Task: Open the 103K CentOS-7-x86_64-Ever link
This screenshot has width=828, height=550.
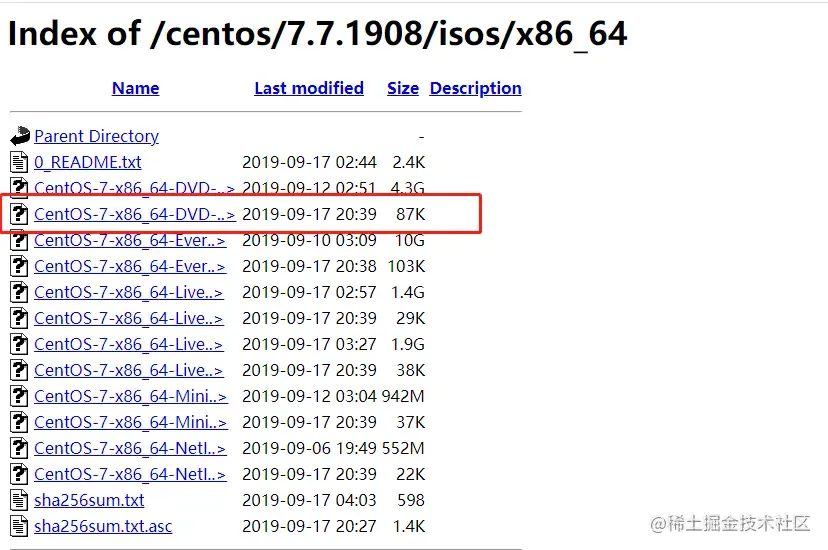Action: (x=130, y=266)
